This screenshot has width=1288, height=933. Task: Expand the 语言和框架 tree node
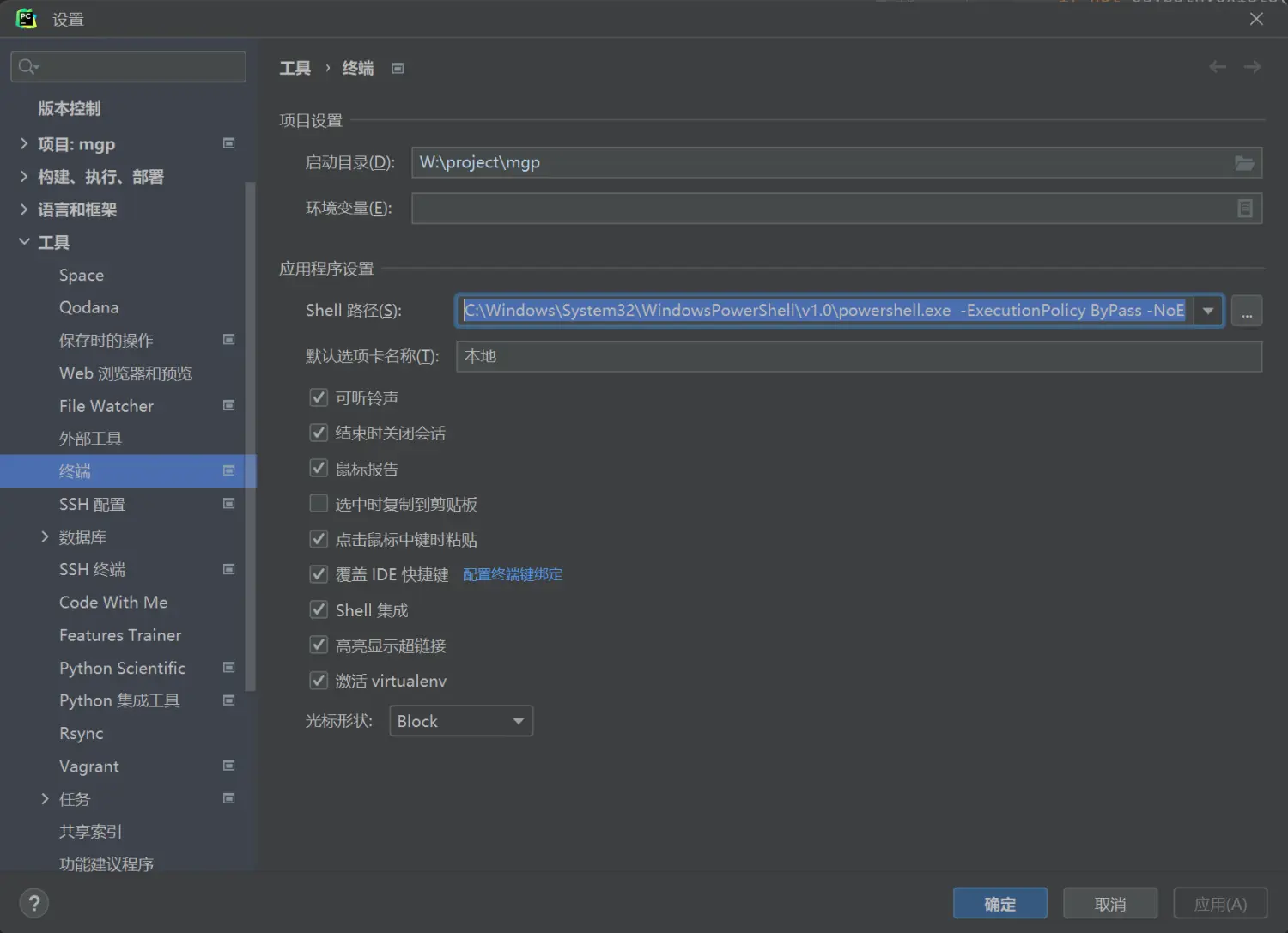[24, 209]
